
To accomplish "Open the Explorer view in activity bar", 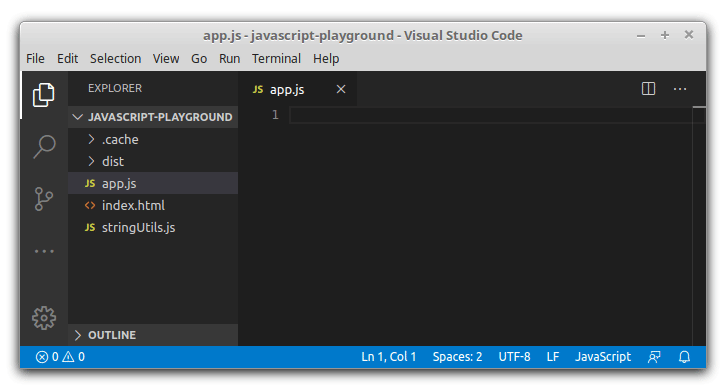I will [44, 95].
